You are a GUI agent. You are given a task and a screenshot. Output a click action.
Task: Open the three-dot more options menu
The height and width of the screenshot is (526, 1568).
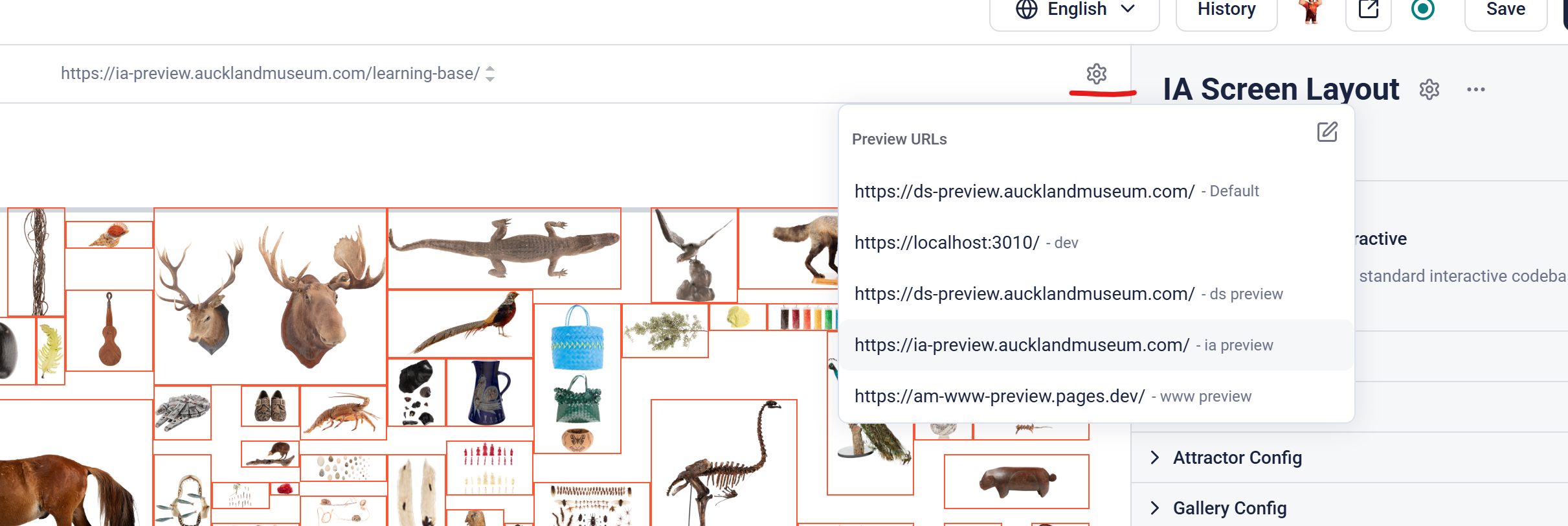(x=1475, y=89)
